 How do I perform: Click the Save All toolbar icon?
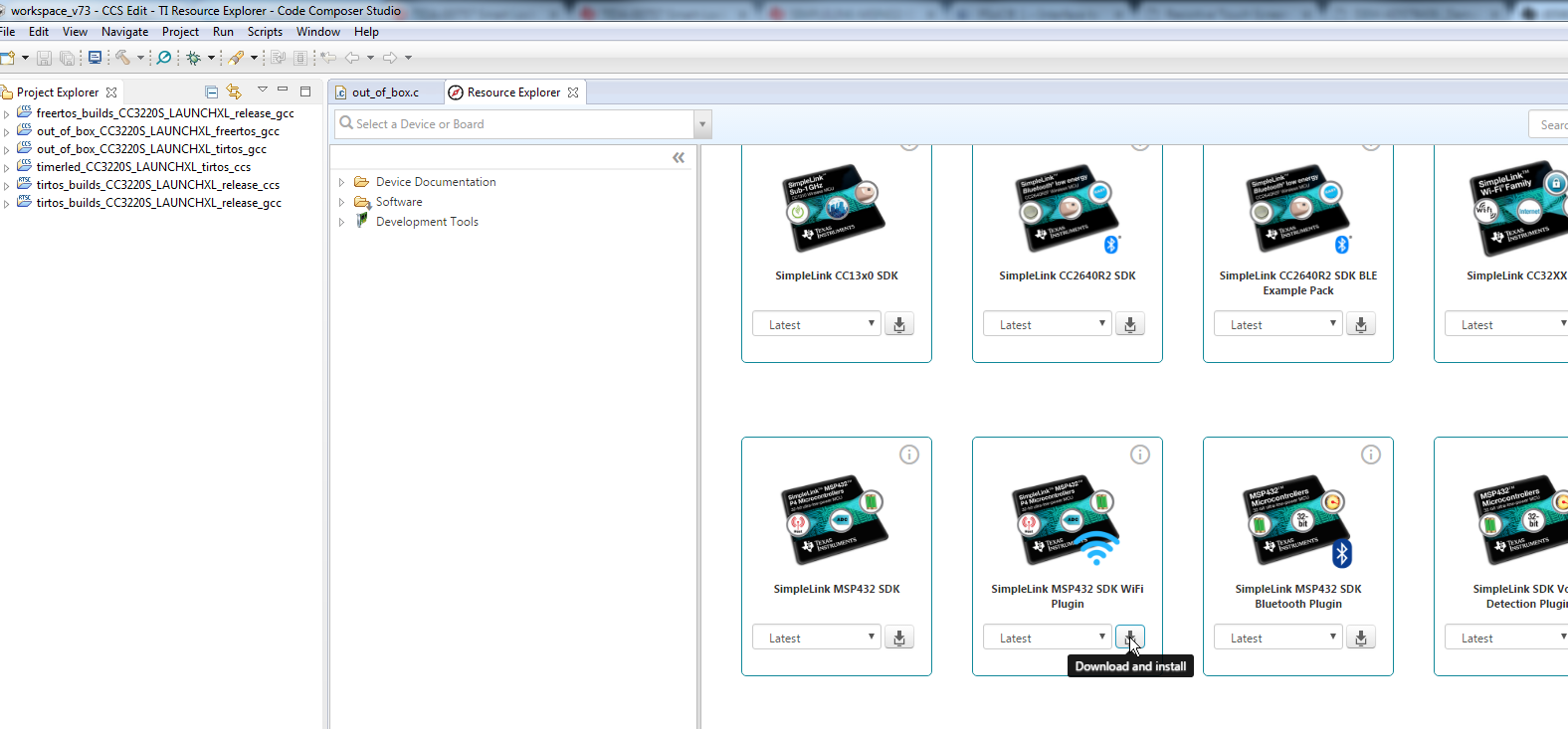[67, 58]
